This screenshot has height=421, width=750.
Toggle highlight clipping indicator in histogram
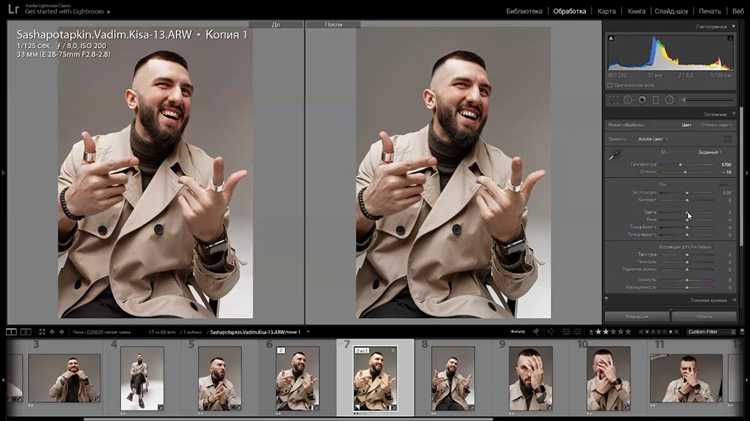click(730, 38)
